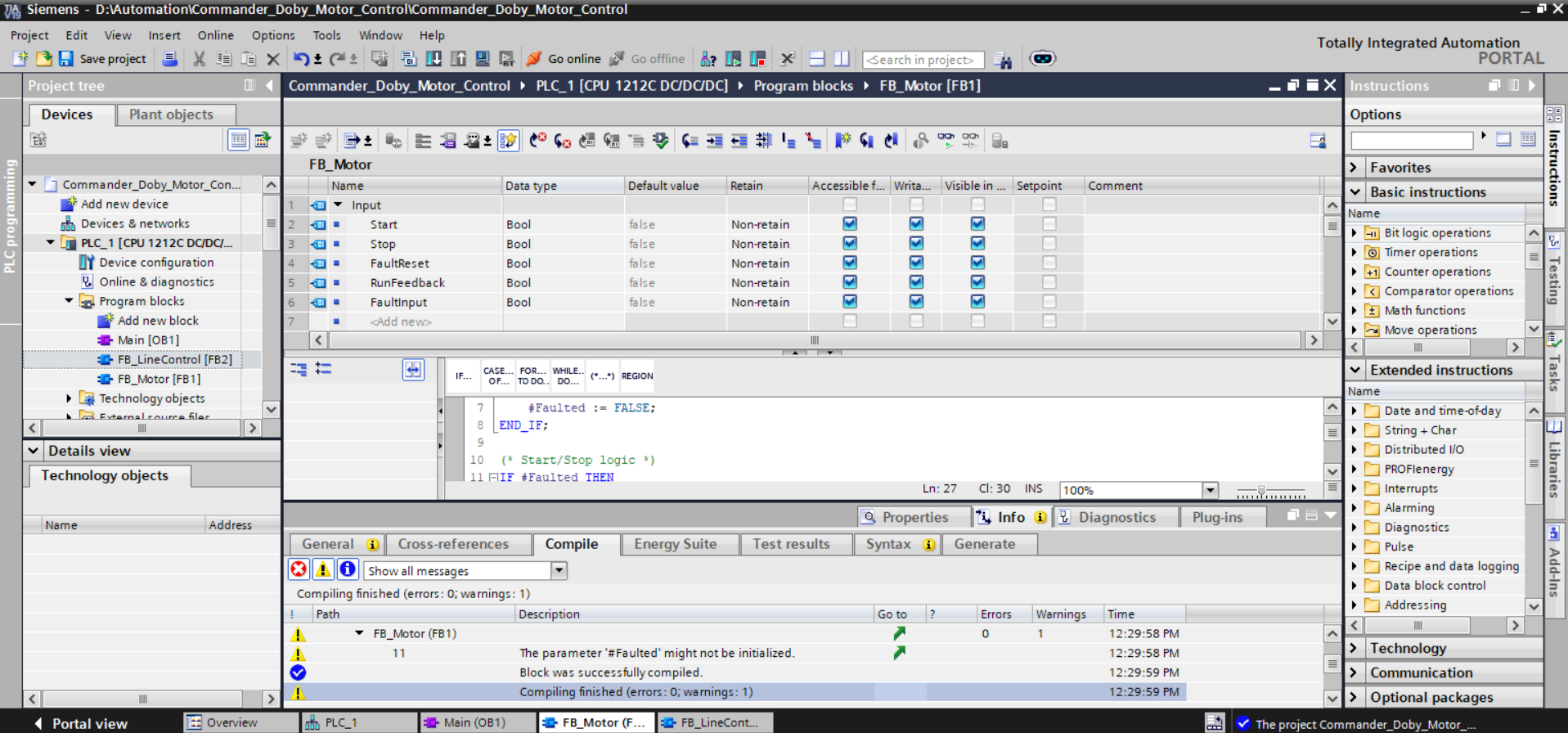Screen dimensions: 1568x733
Task: Expand Bit logic operations folder
Action: (1355, 233)
